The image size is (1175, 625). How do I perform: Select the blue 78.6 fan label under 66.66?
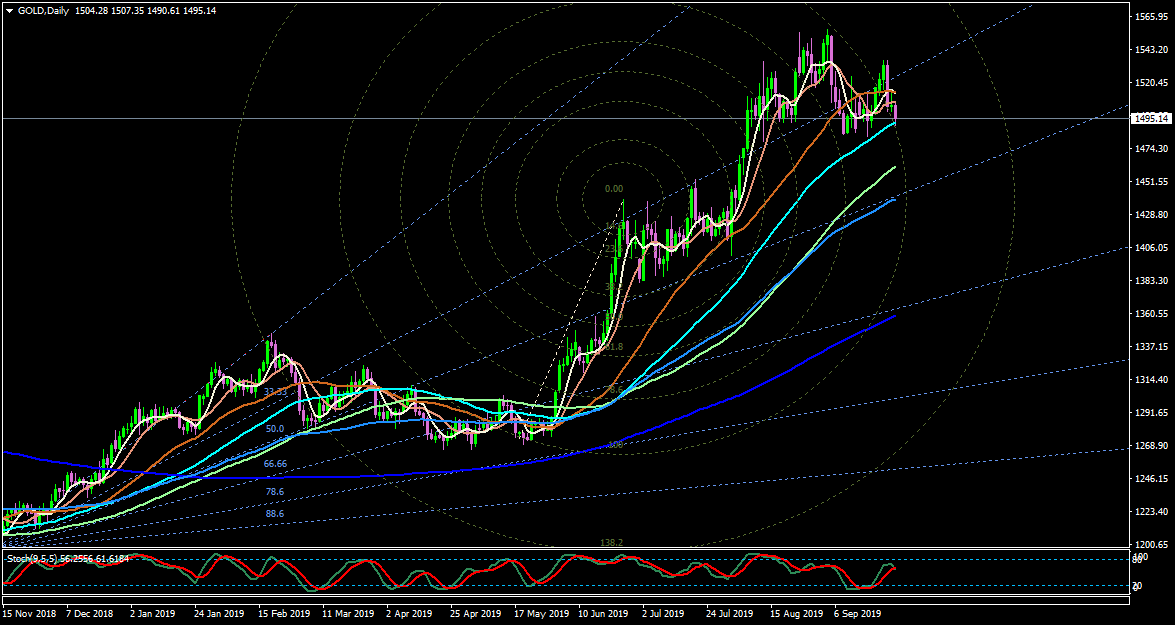pos(275,491)
